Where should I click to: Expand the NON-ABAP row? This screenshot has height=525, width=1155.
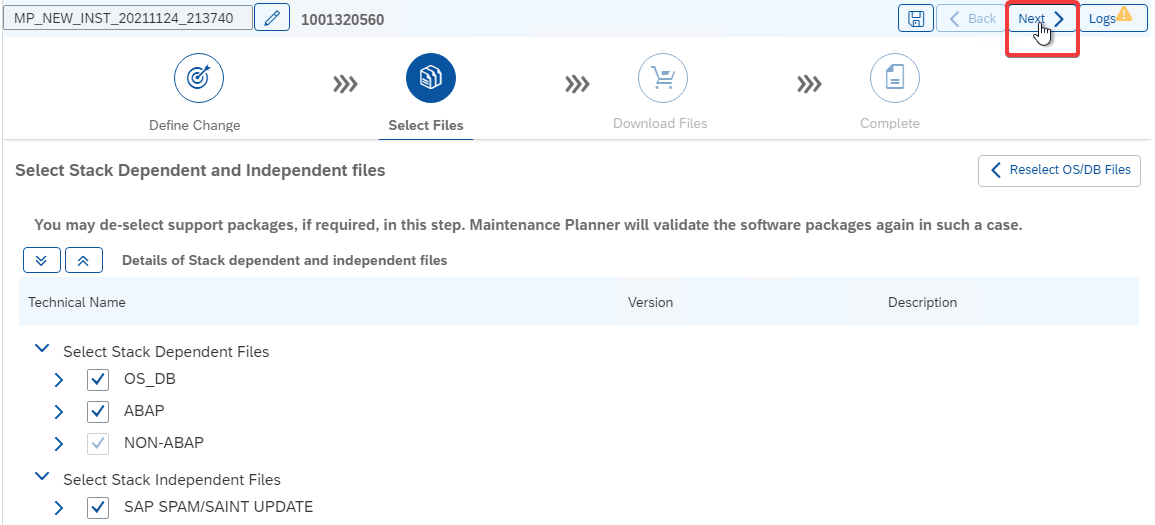tap(59, 444)
